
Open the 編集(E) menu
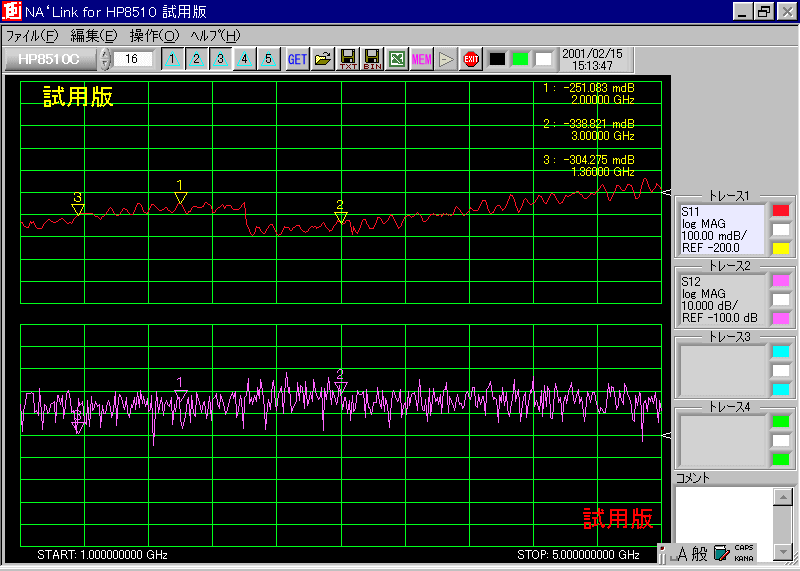point(94,36)
